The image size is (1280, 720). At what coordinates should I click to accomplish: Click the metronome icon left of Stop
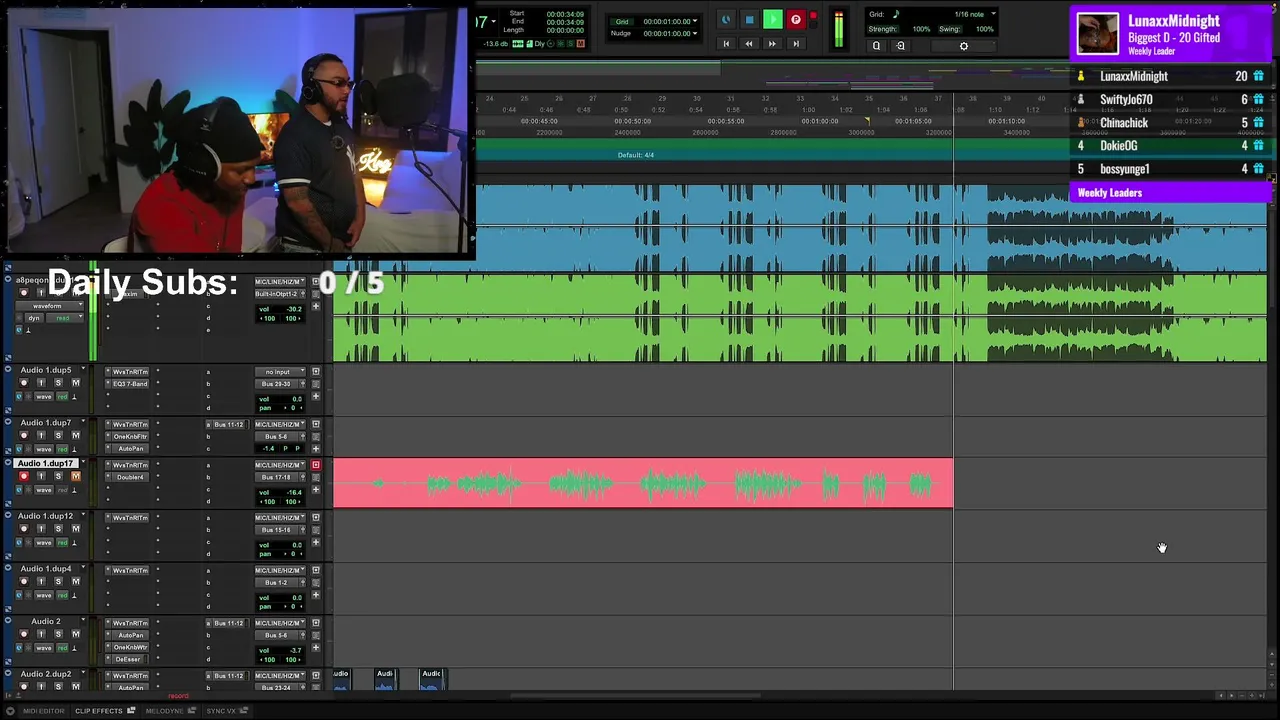[726, 19]
